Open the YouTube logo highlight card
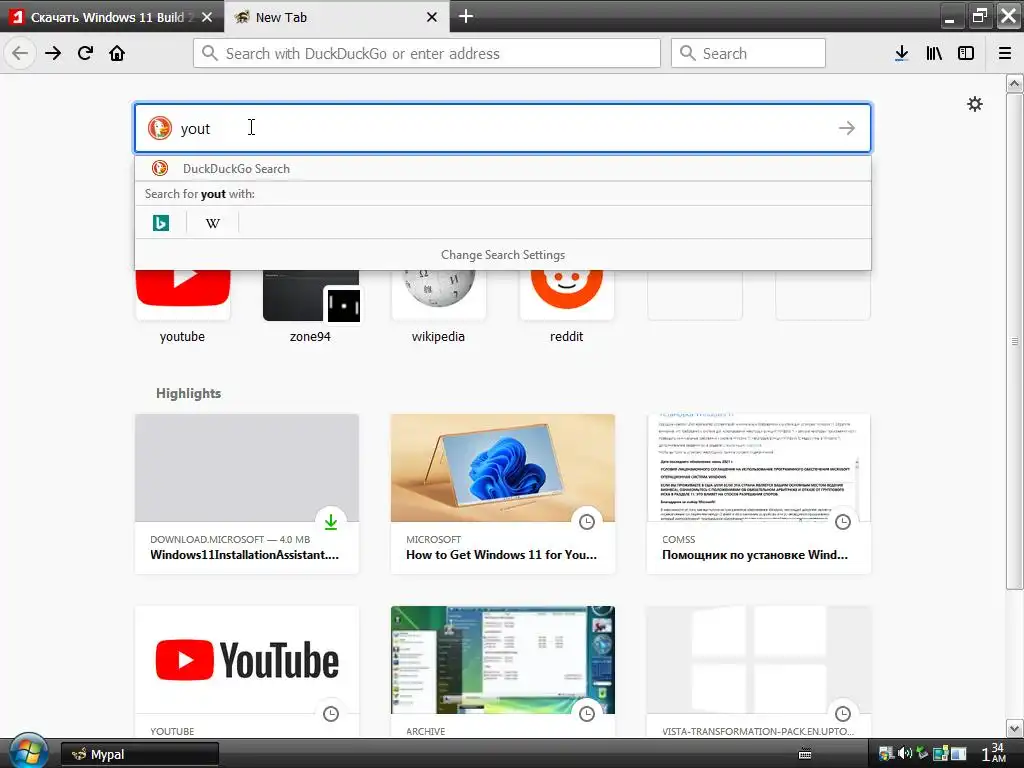1024x768 pixels. pos(247,673)
